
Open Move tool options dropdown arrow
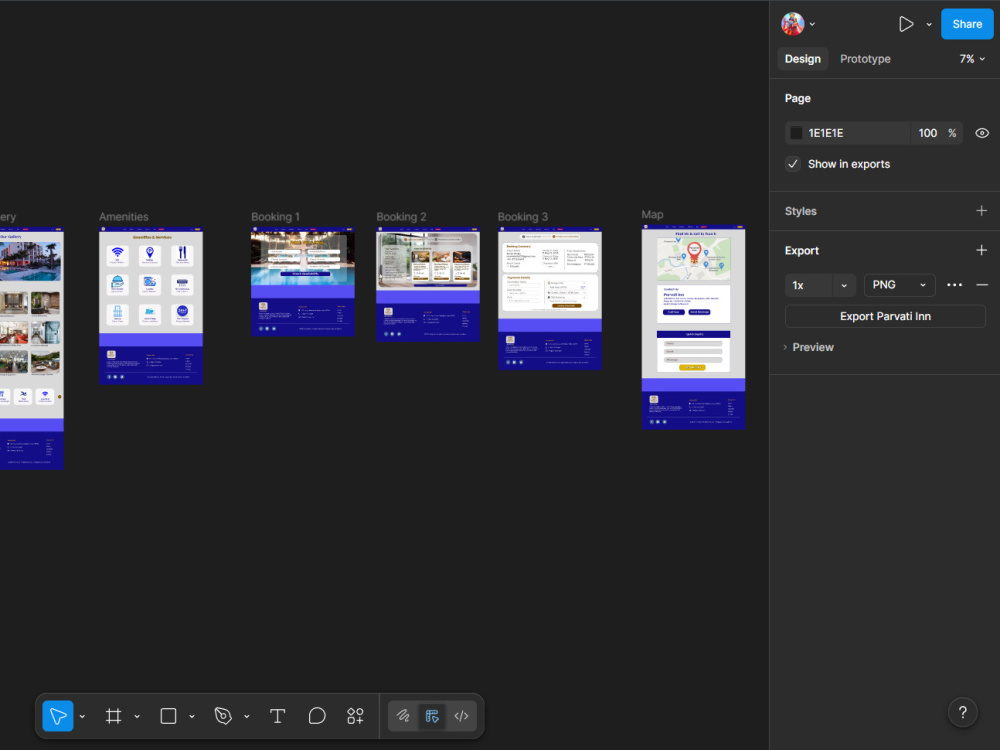click(82, 716)
